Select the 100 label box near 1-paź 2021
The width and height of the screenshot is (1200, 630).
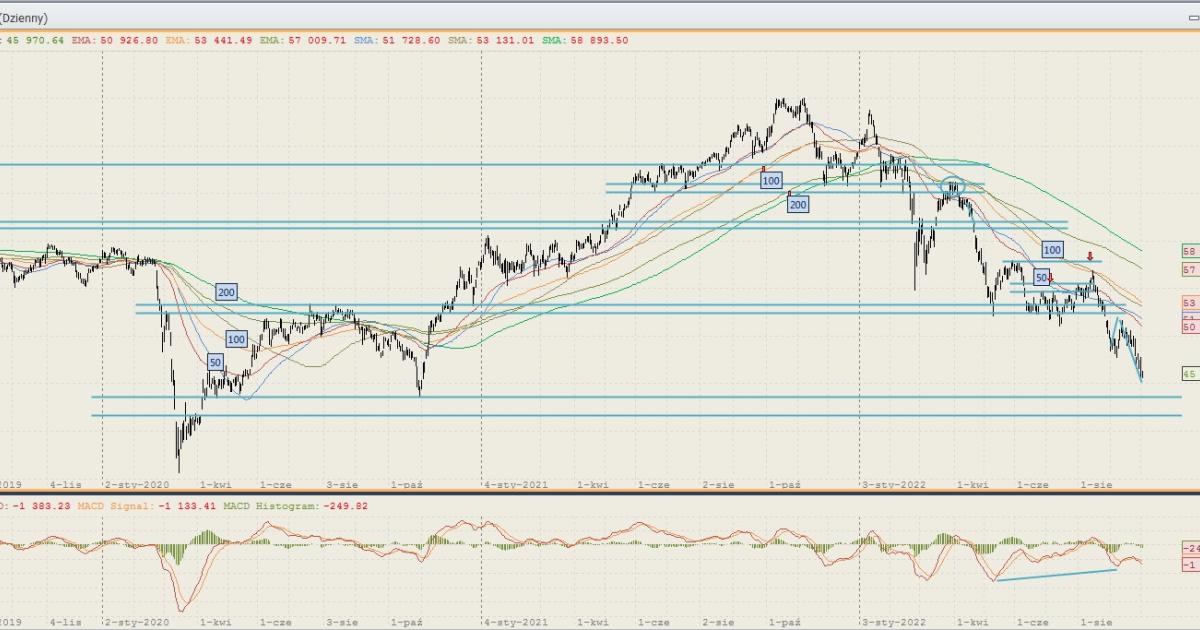coord(770,181)
